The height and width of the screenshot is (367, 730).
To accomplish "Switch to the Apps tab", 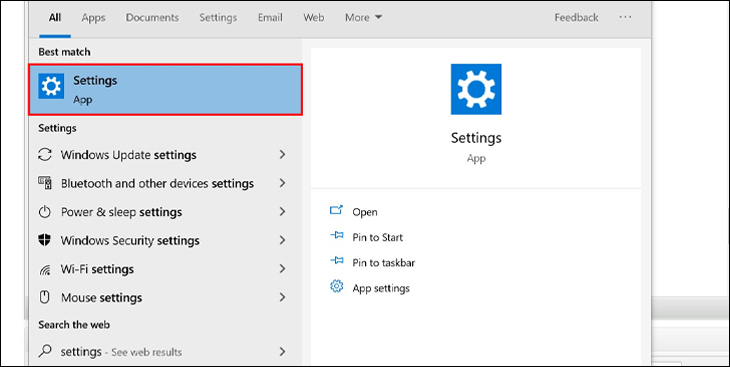I will pyautogui.click(x=94, y=18).
